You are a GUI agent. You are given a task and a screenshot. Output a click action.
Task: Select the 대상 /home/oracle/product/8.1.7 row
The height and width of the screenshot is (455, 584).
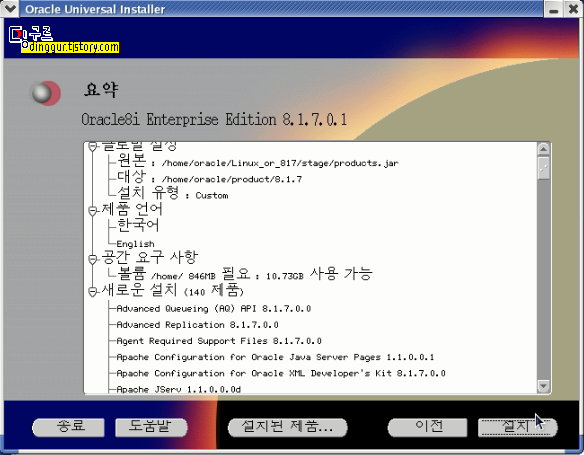coord(209,177)
